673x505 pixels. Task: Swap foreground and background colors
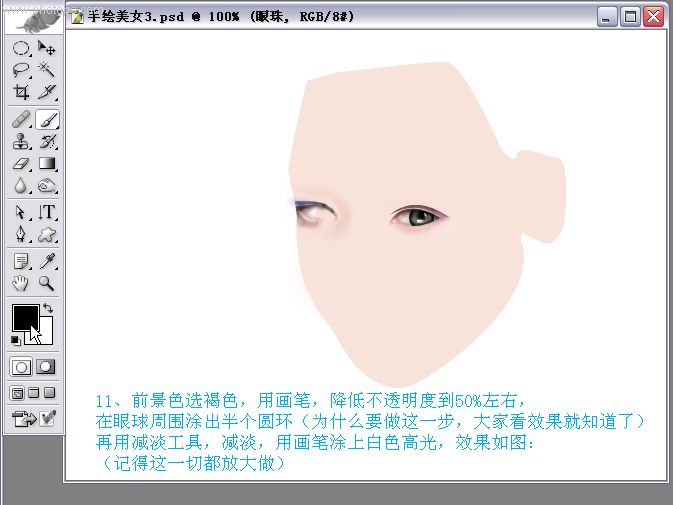point(48,308)
